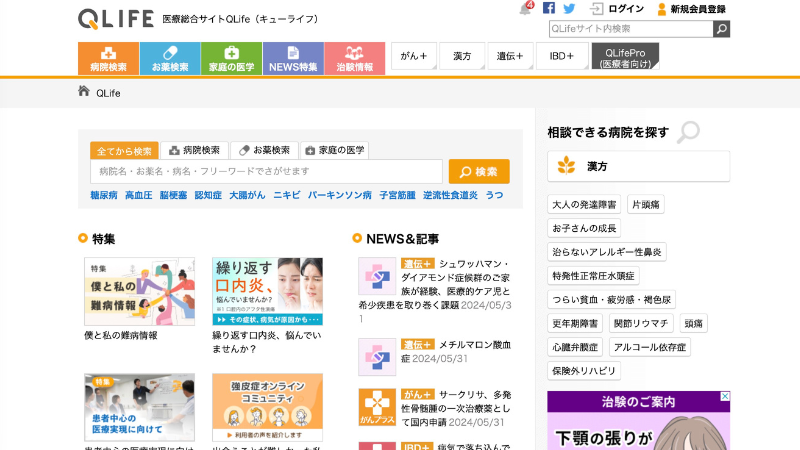800x450 pixels.
Task: Click the ログイン login link
Action: point(617,9)
